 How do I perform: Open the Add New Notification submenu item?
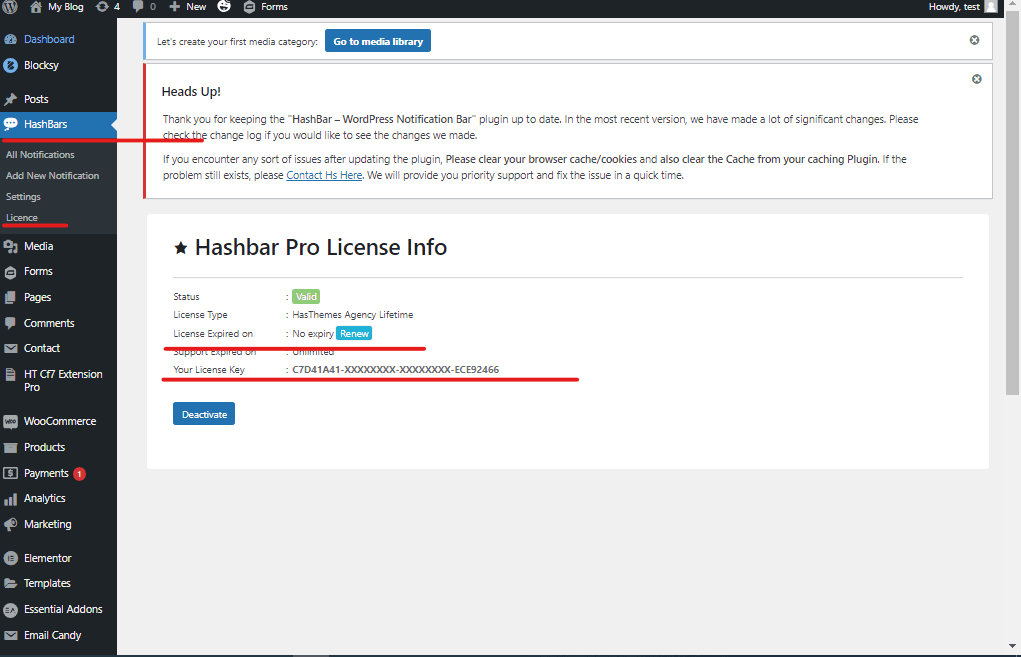coord(53,176)
